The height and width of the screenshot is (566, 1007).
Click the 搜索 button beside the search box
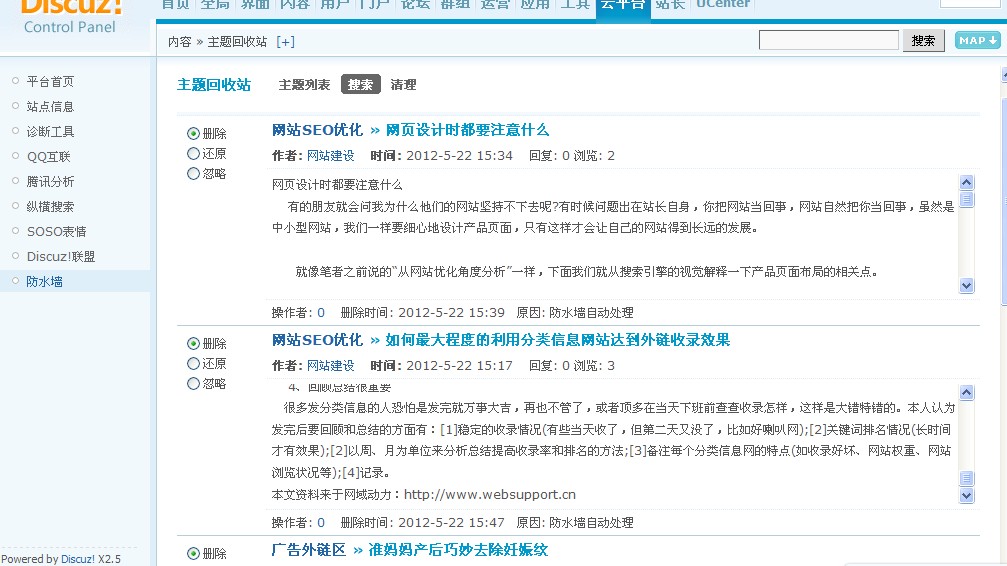point(923,40)
